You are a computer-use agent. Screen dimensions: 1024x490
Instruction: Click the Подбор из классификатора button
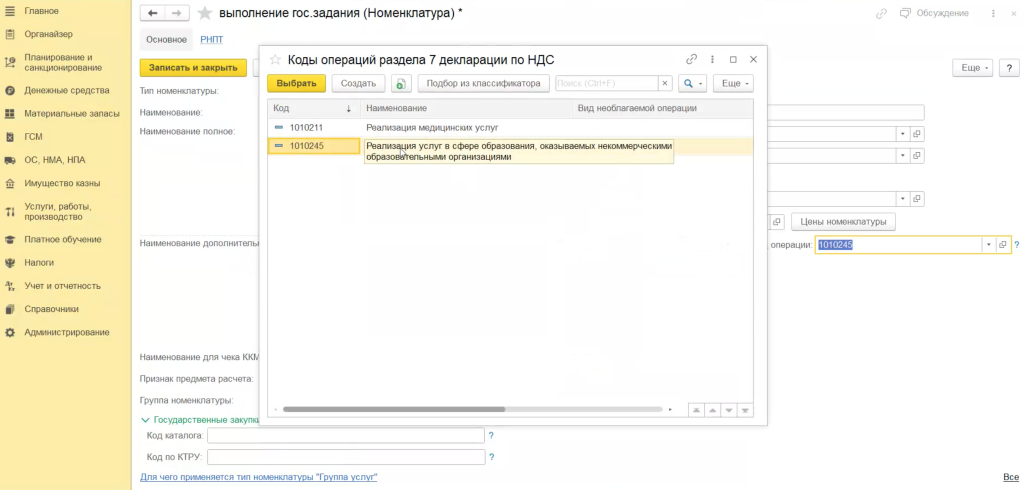click(x=483, y=84)
